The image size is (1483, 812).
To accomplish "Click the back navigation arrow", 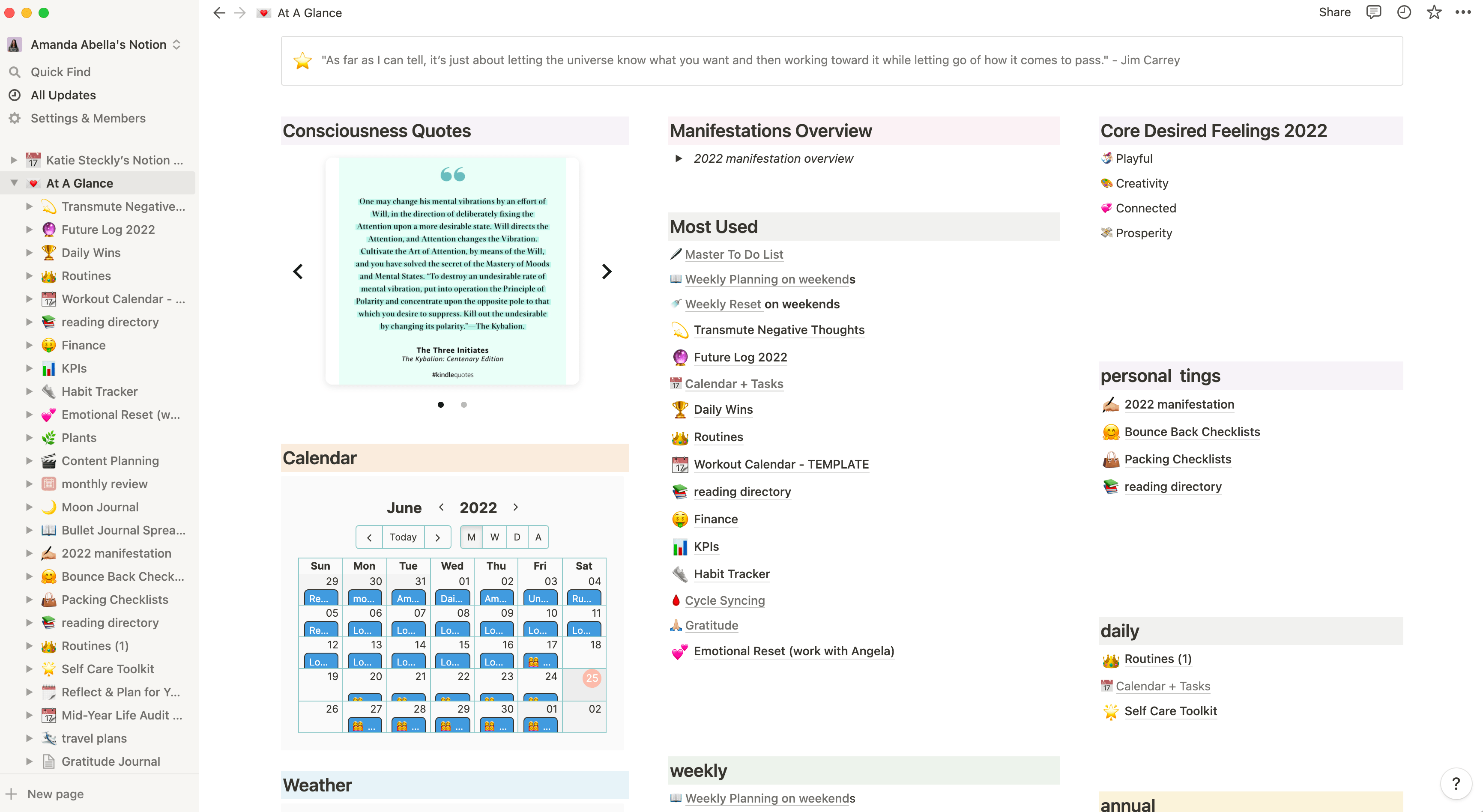I will click(x=219, y=13).
